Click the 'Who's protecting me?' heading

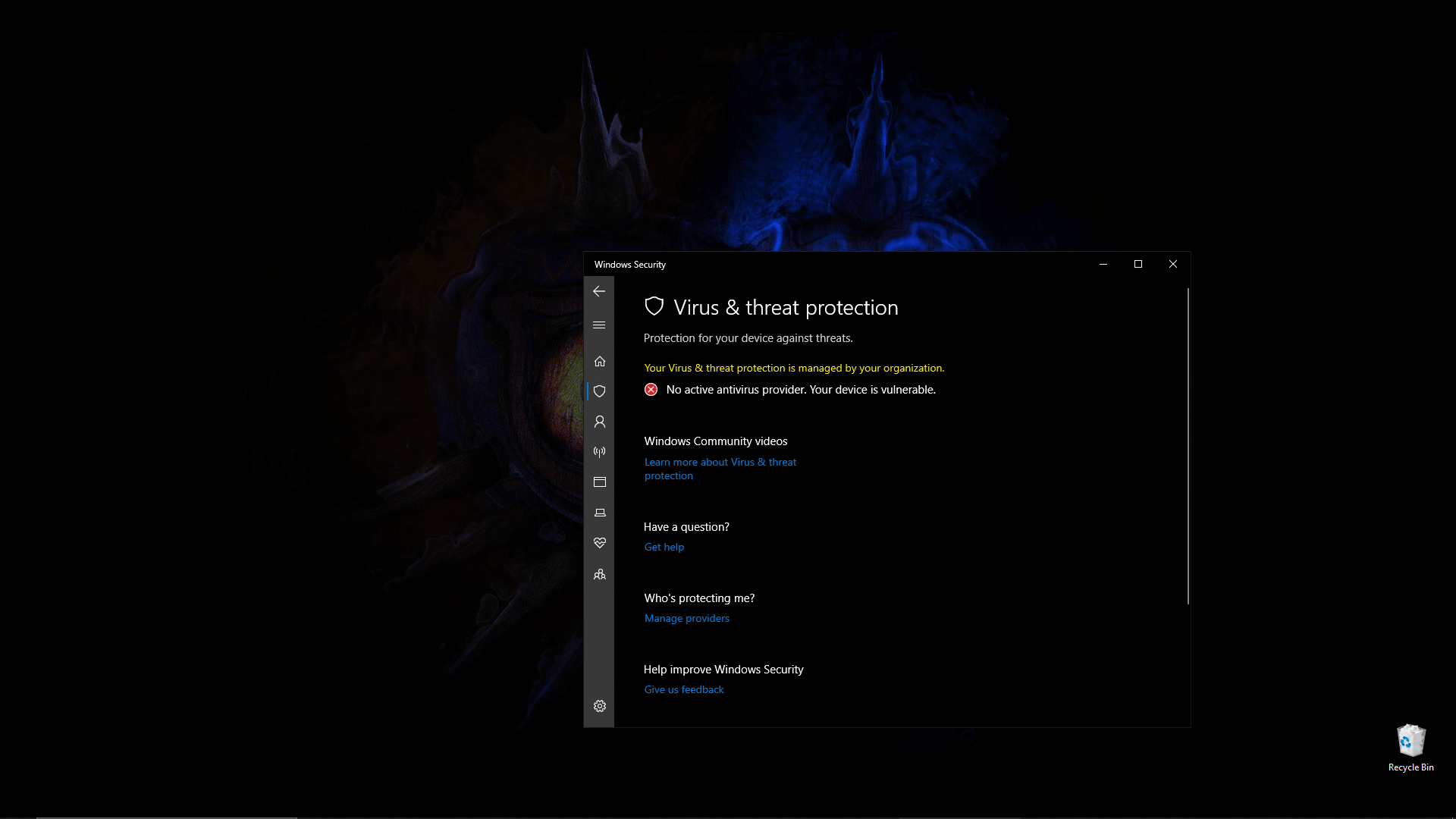[699, 598]
